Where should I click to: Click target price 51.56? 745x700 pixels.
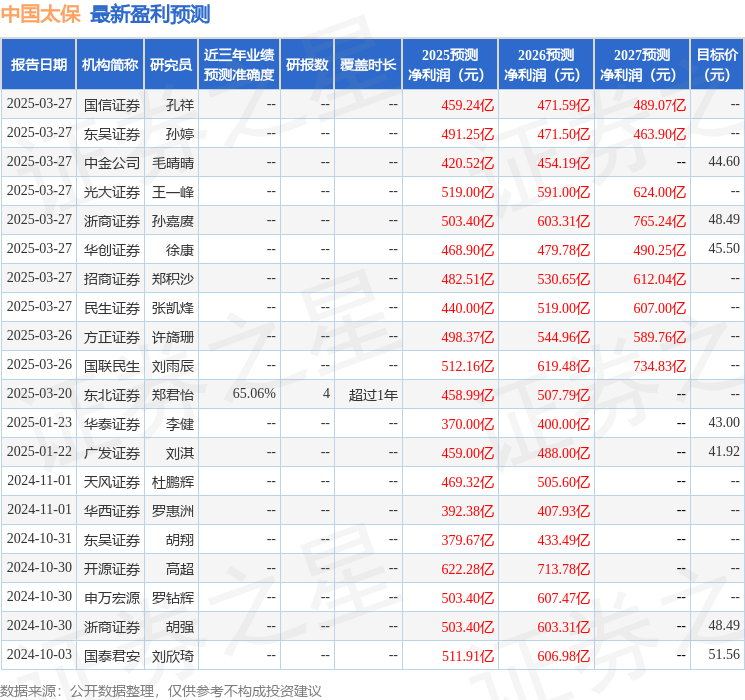(x=724, y=654)
